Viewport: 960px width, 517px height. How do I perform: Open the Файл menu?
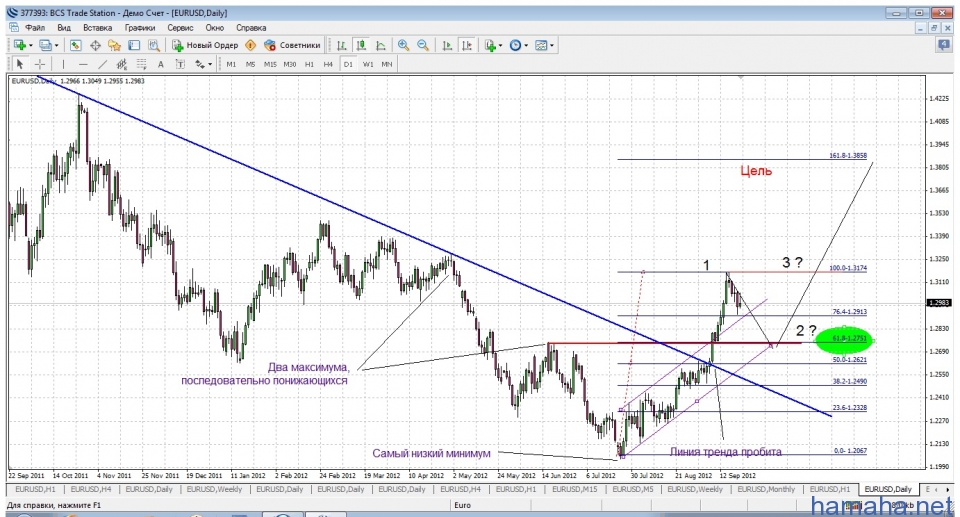coord(35,28)
